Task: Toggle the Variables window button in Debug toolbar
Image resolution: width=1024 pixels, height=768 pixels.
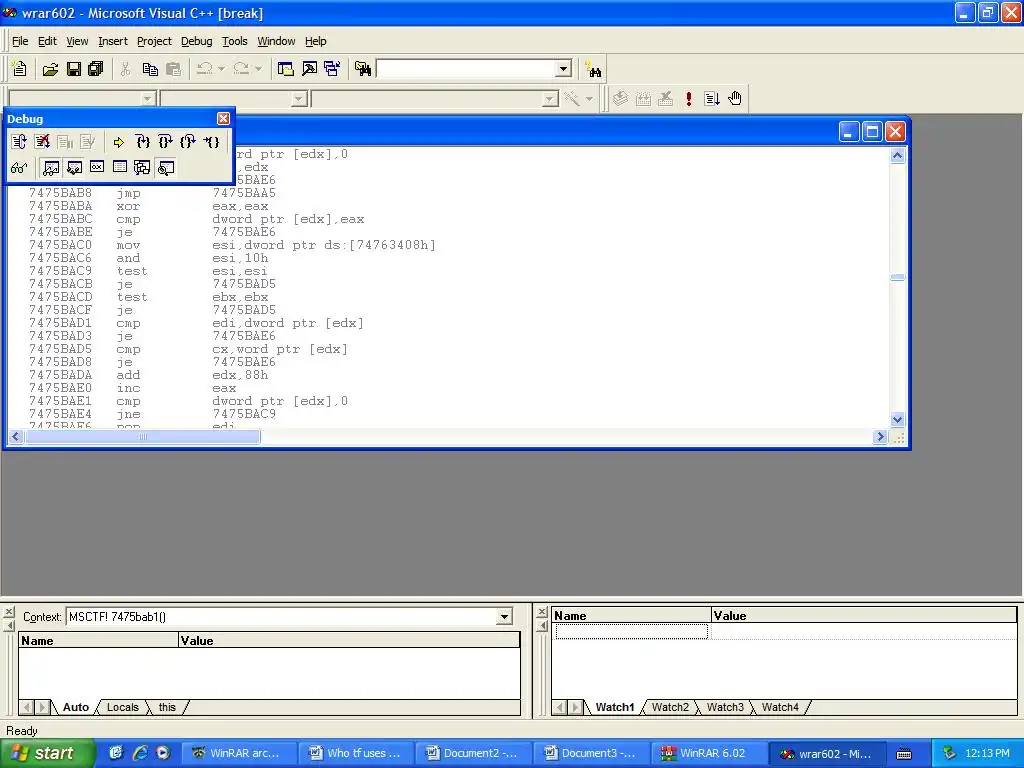Action: point(74,168)
